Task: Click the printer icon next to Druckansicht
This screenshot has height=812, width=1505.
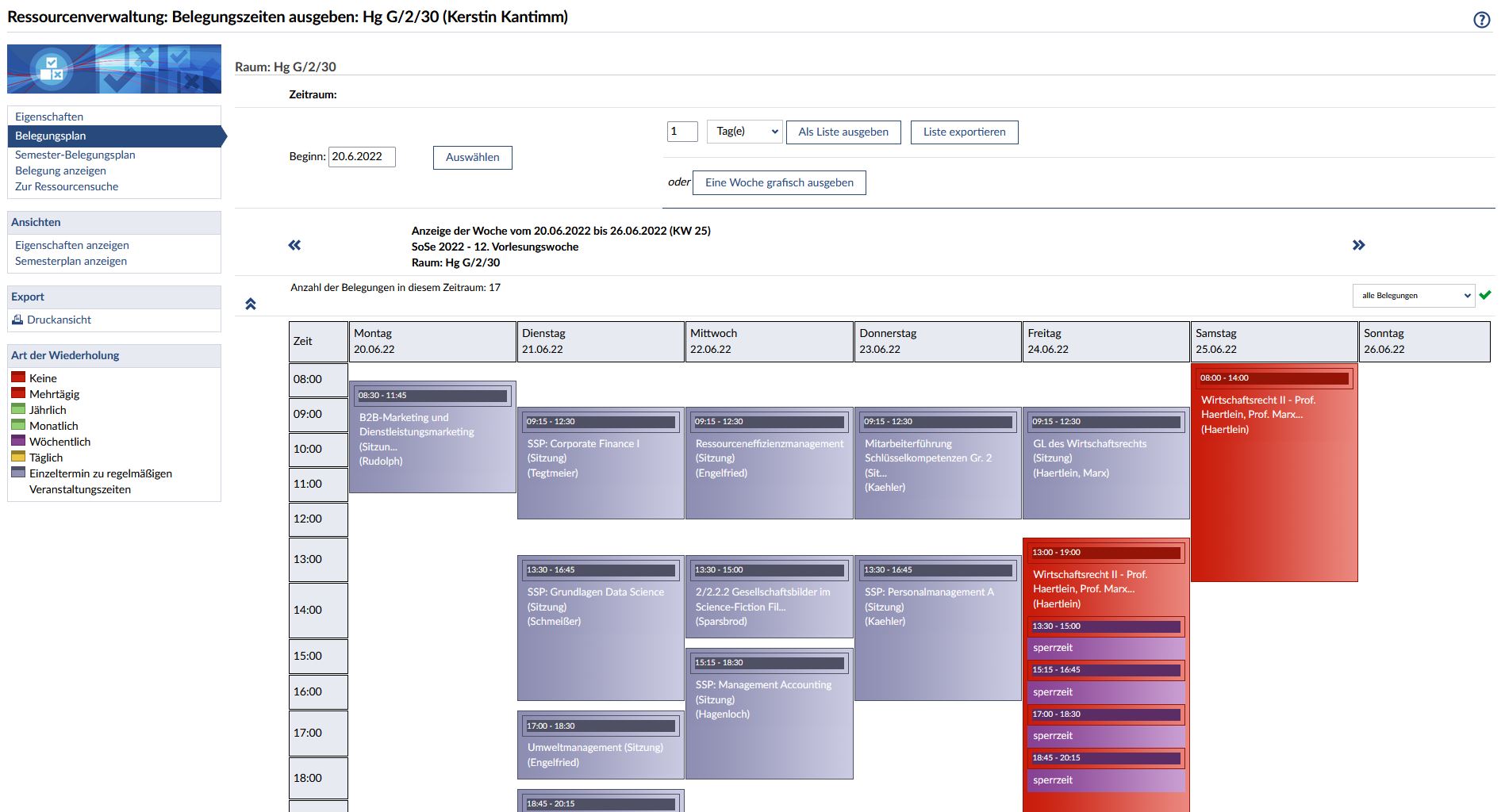Action: click(x=17, y=320)
